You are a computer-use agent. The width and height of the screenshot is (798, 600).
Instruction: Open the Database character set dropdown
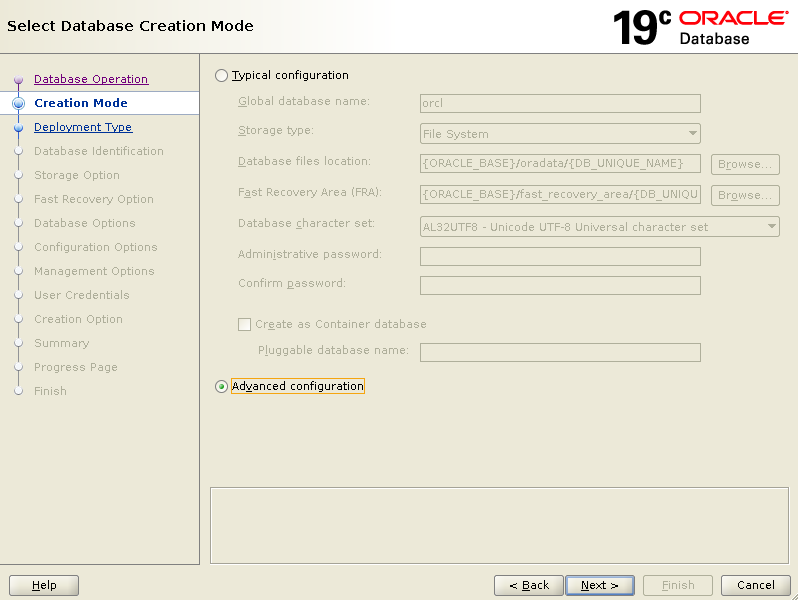point(600,227)
